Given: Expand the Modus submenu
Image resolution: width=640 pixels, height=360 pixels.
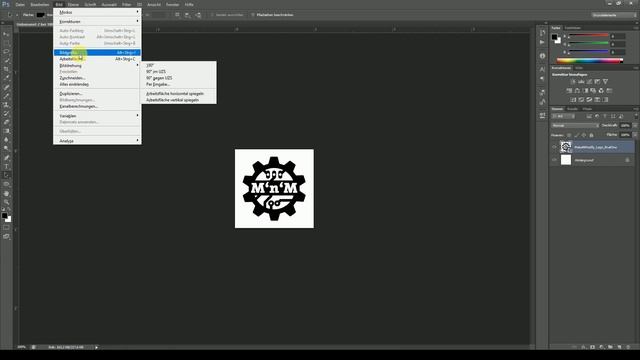Looking at the screenshot, I should pos(97,12).
